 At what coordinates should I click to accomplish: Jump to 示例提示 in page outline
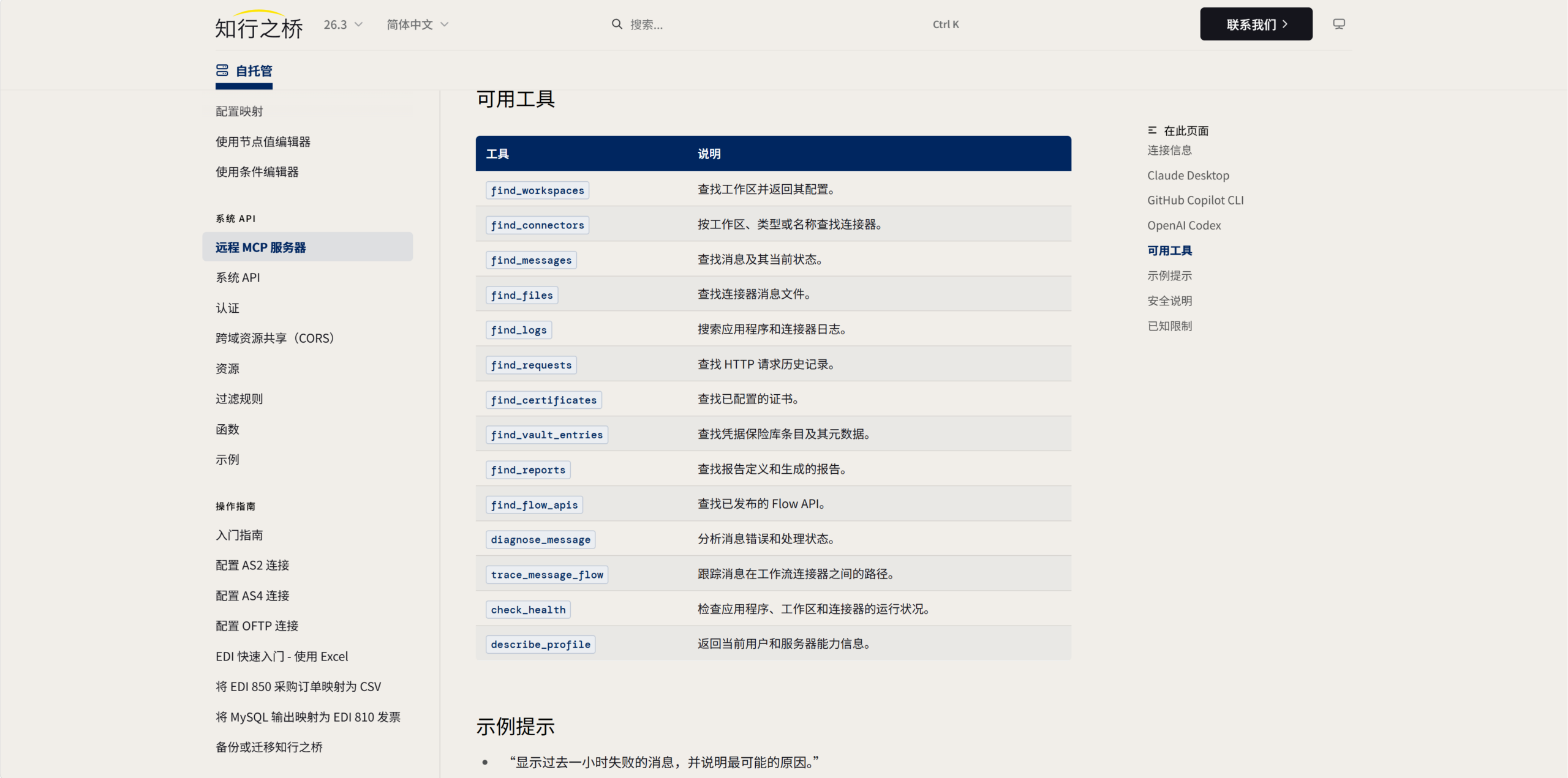[x=1169, y=275]
